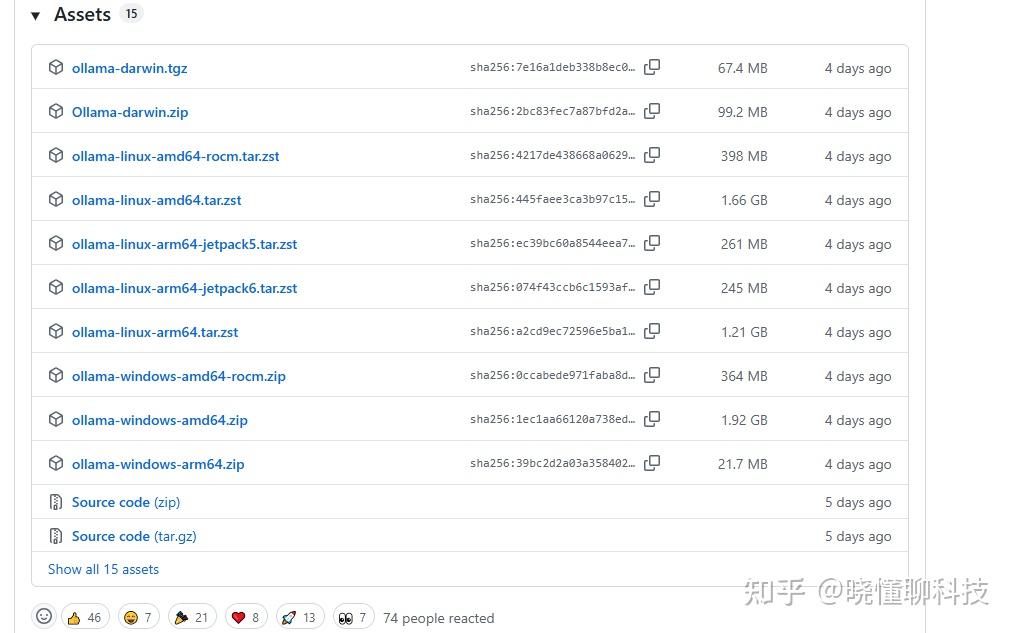Image resolution: width=1015 pixels, height=633 pixels.
Task: Click package icon beside ollama-linux-arm64.tar.zst
Action: [56, 331]
